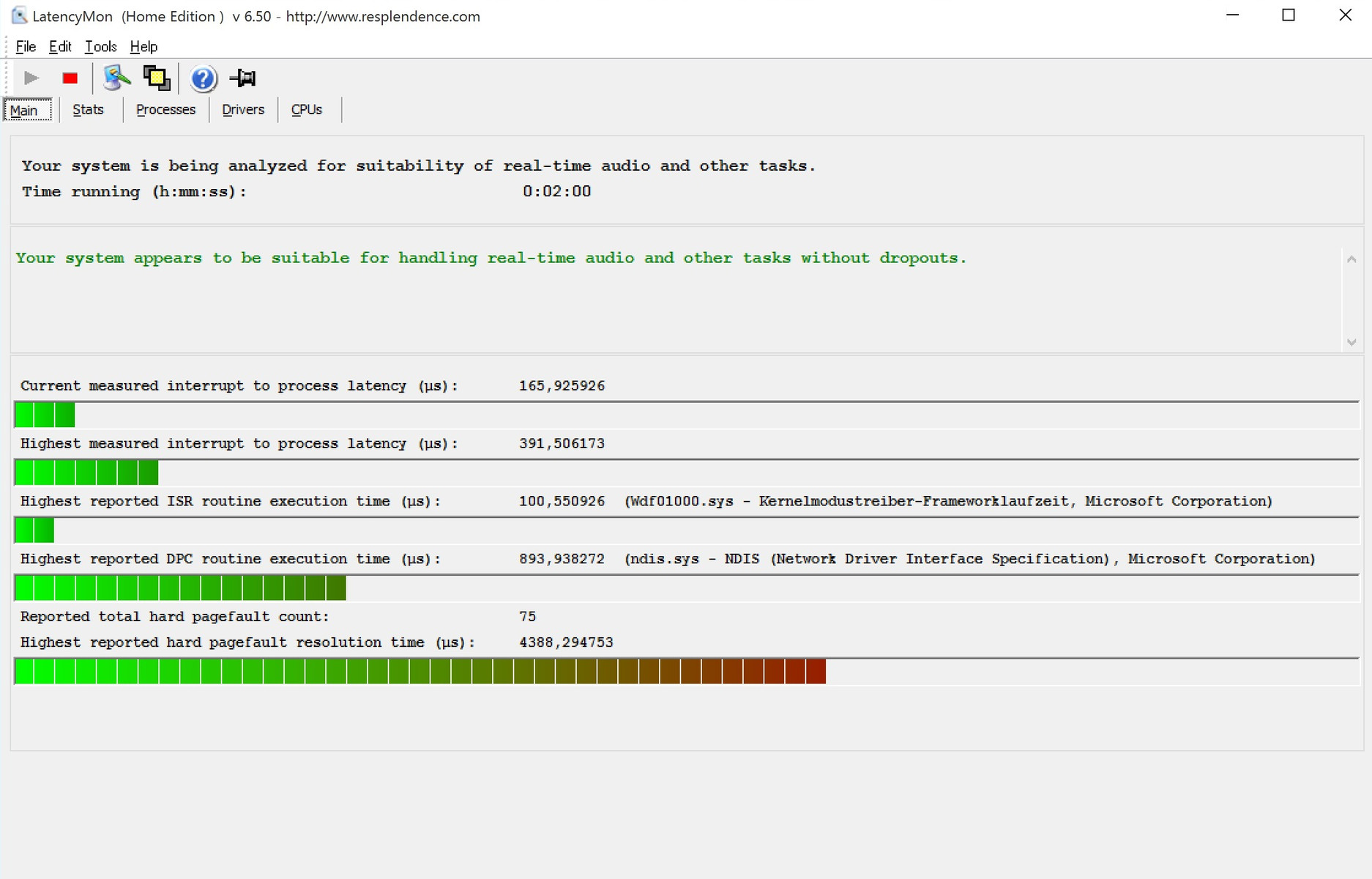1372x879 pixels.
Task: Click the LatencyMon application icon in the title bar
Action: click(x=19, y=15)
